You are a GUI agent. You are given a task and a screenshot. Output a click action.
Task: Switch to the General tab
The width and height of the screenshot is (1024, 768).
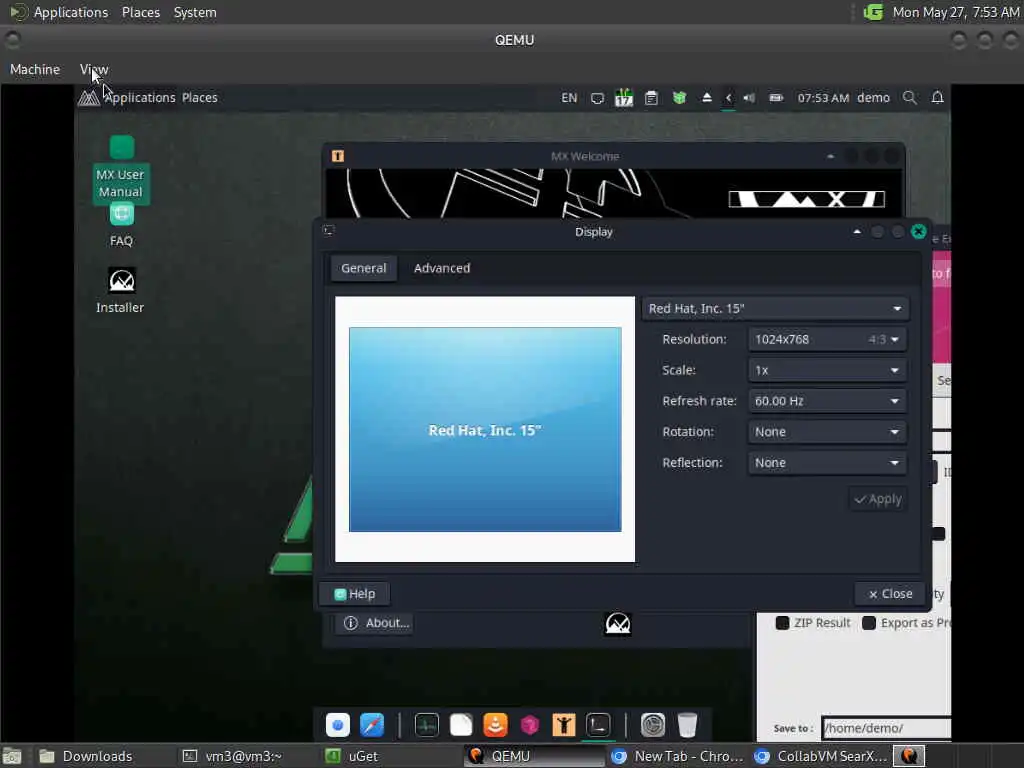point(364,268)
